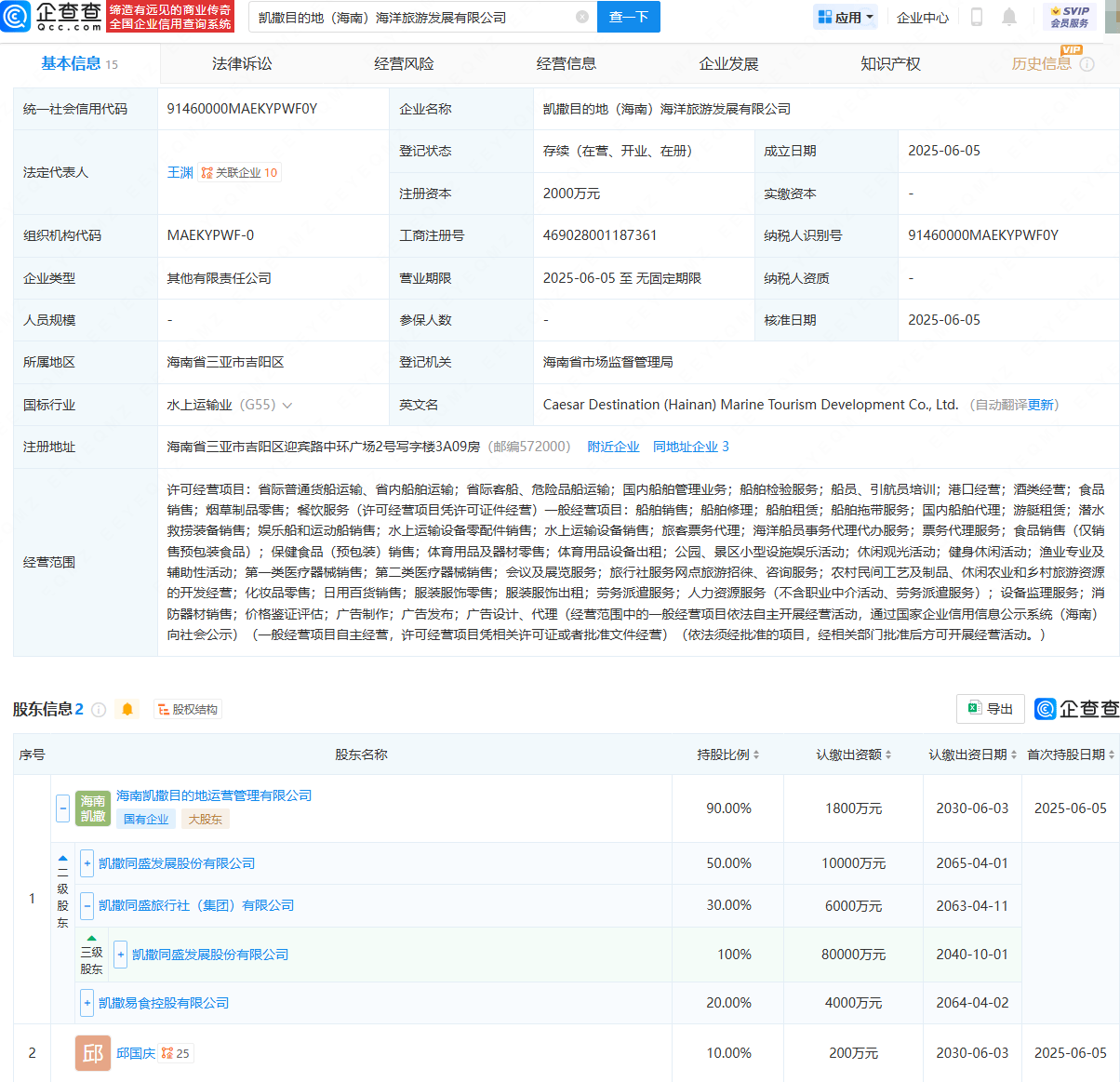Switch to 经营信息 tab
1120x1082 pixels.
tap(567, 63)
